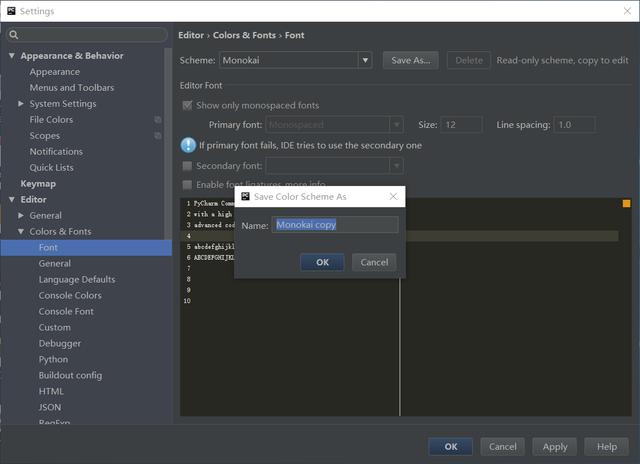The height and width of the screenshot is (464, 640).
Task: Close the Settings window
Action: pos(627,11)
